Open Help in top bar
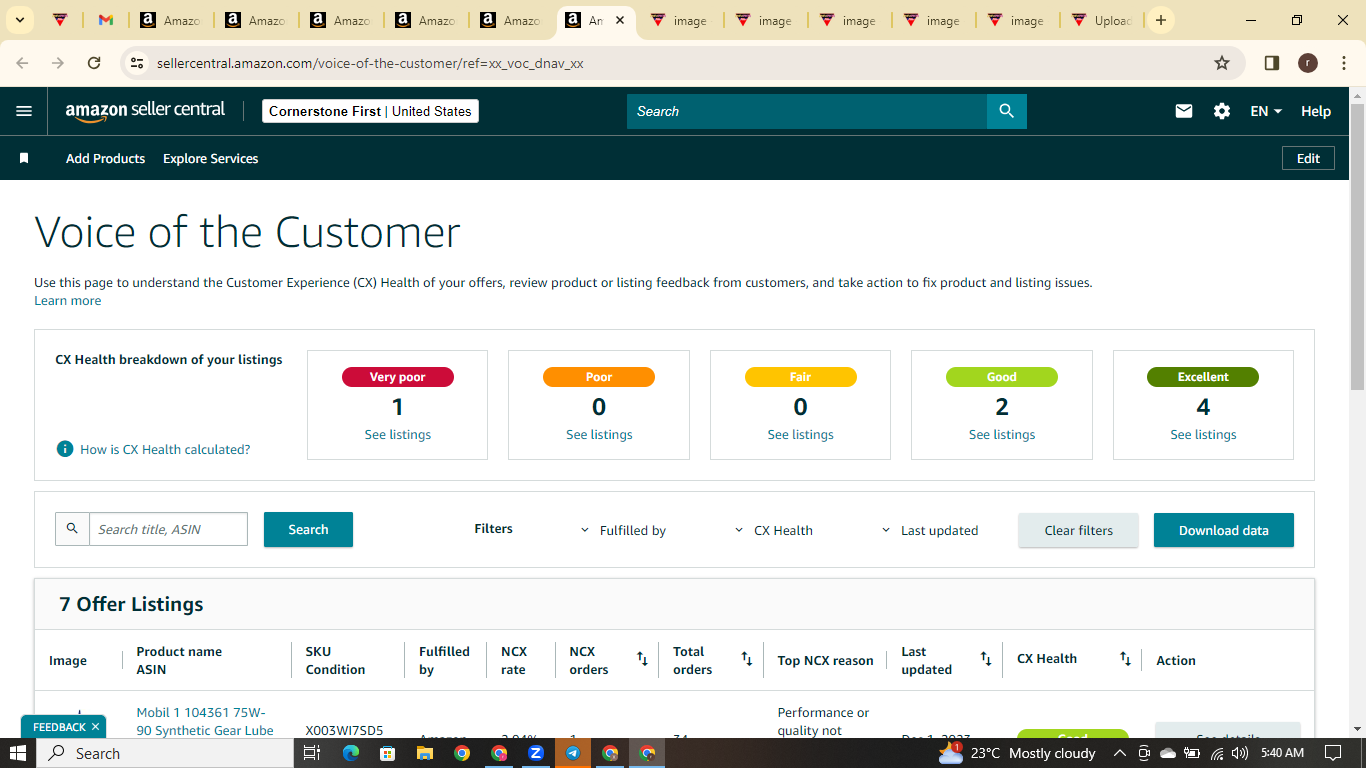 point(1316,111)
